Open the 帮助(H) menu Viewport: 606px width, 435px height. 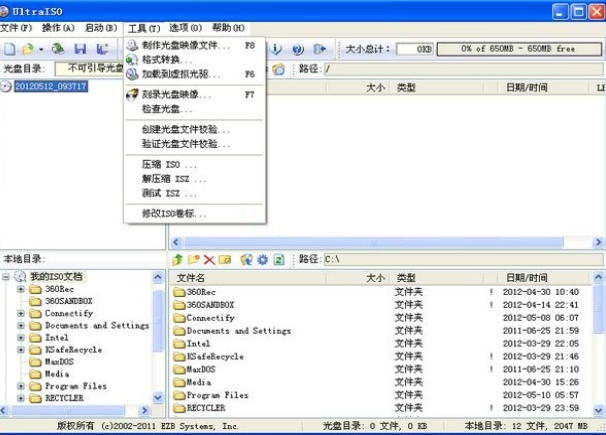tap(228, 28)
